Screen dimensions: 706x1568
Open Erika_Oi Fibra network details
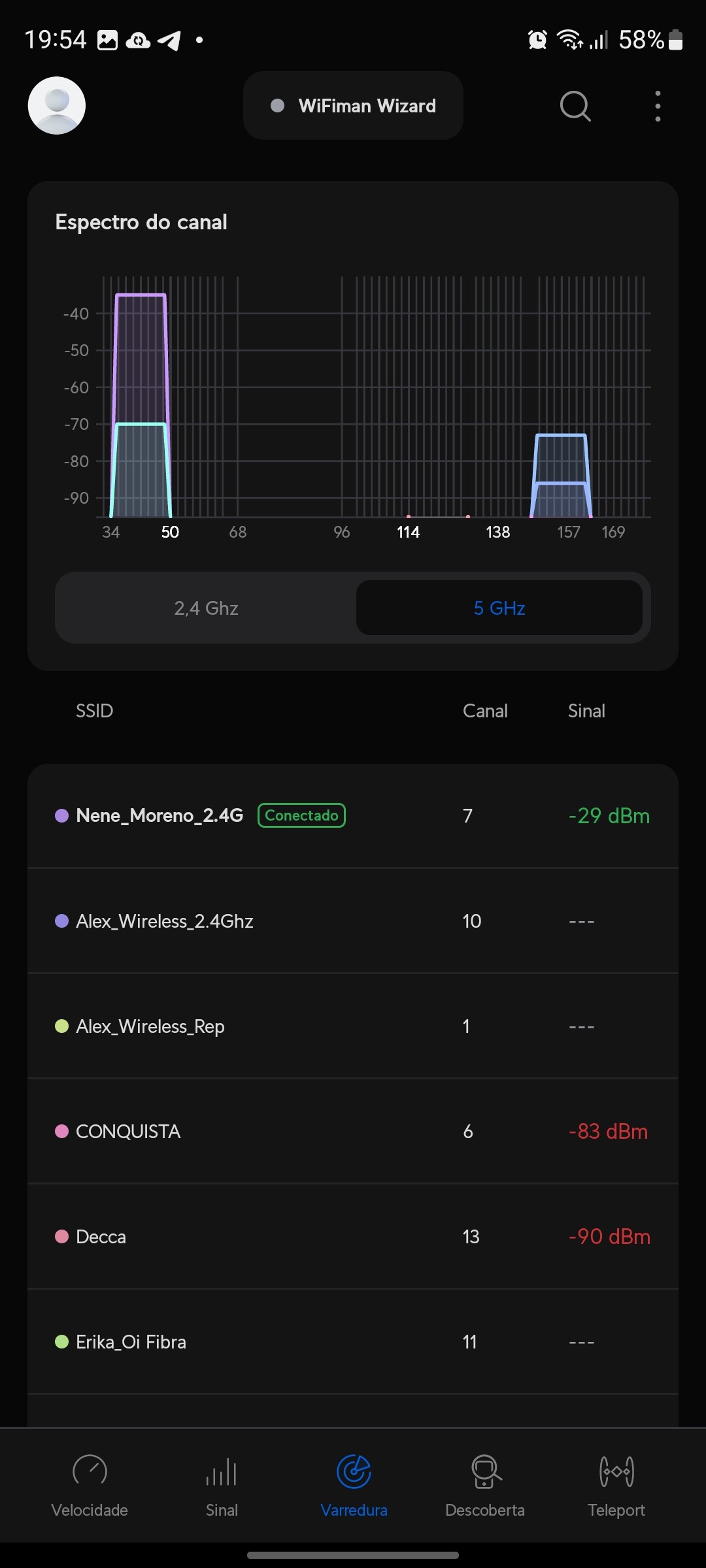tap(353, 1342)
